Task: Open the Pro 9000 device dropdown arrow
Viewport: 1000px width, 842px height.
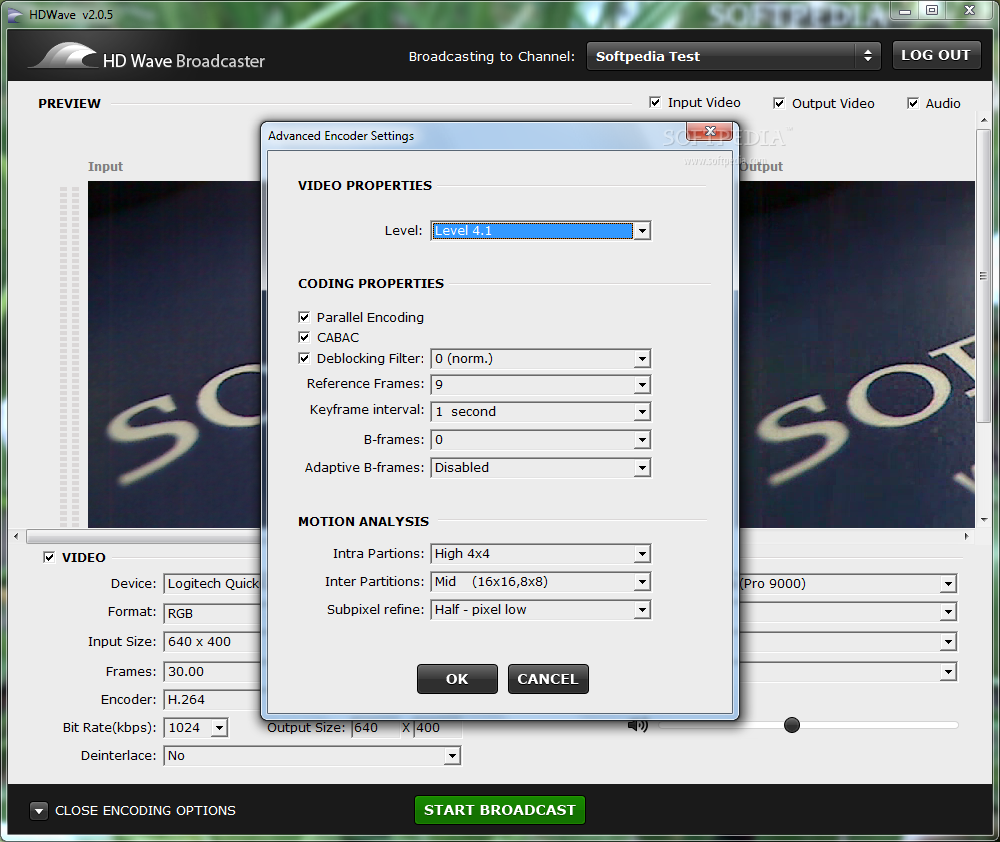Action: [x=948, y=584]
